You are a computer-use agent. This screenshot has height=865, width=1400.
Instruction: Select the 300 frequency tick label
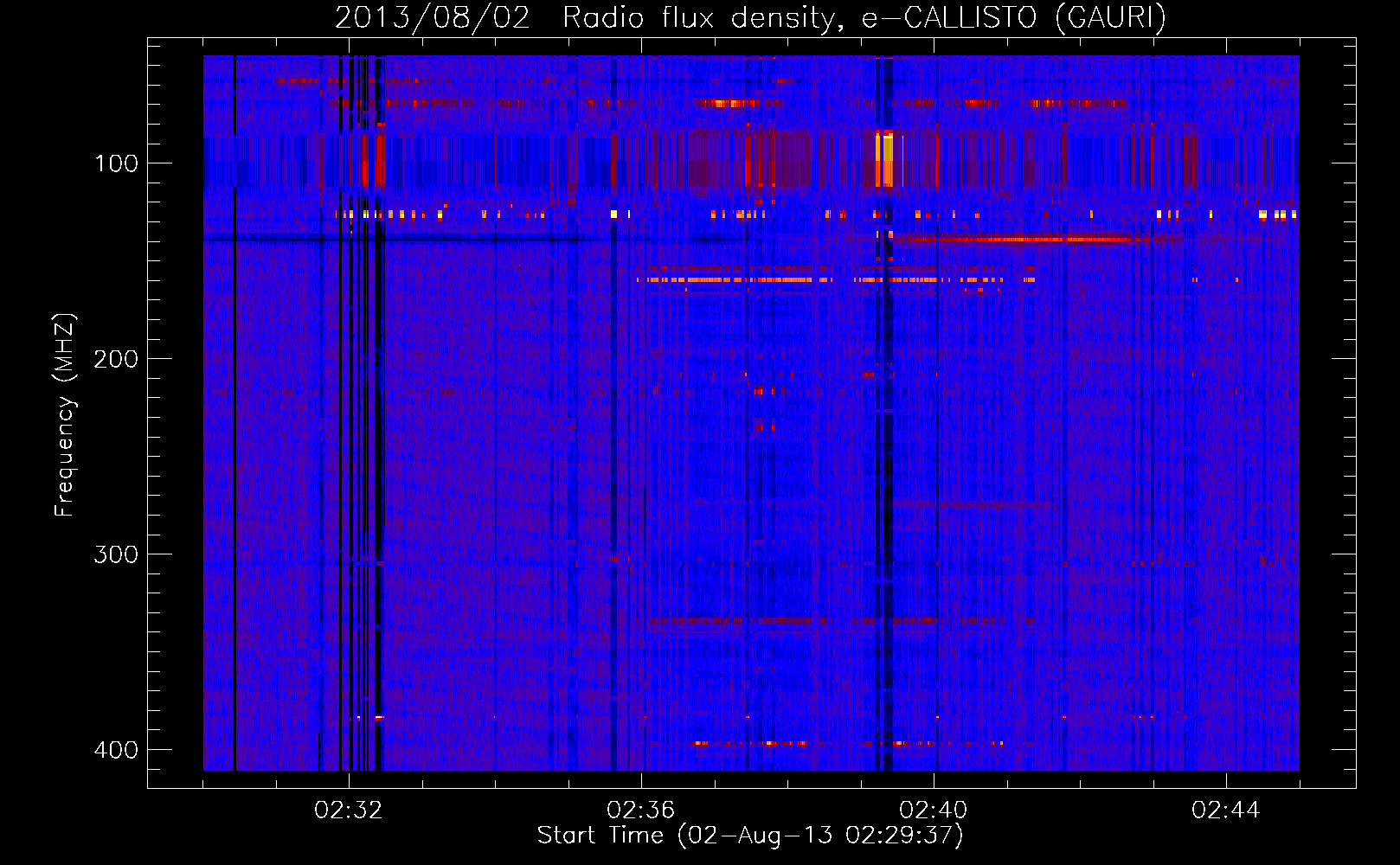[x=116, y=554]
